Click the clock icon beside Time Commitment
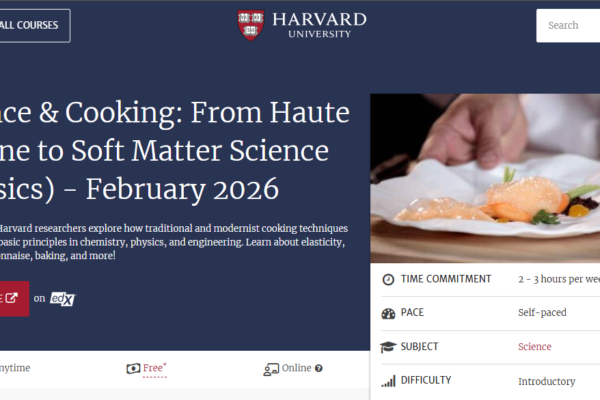This screenshot has width=600, height=400. coord(388,279)
